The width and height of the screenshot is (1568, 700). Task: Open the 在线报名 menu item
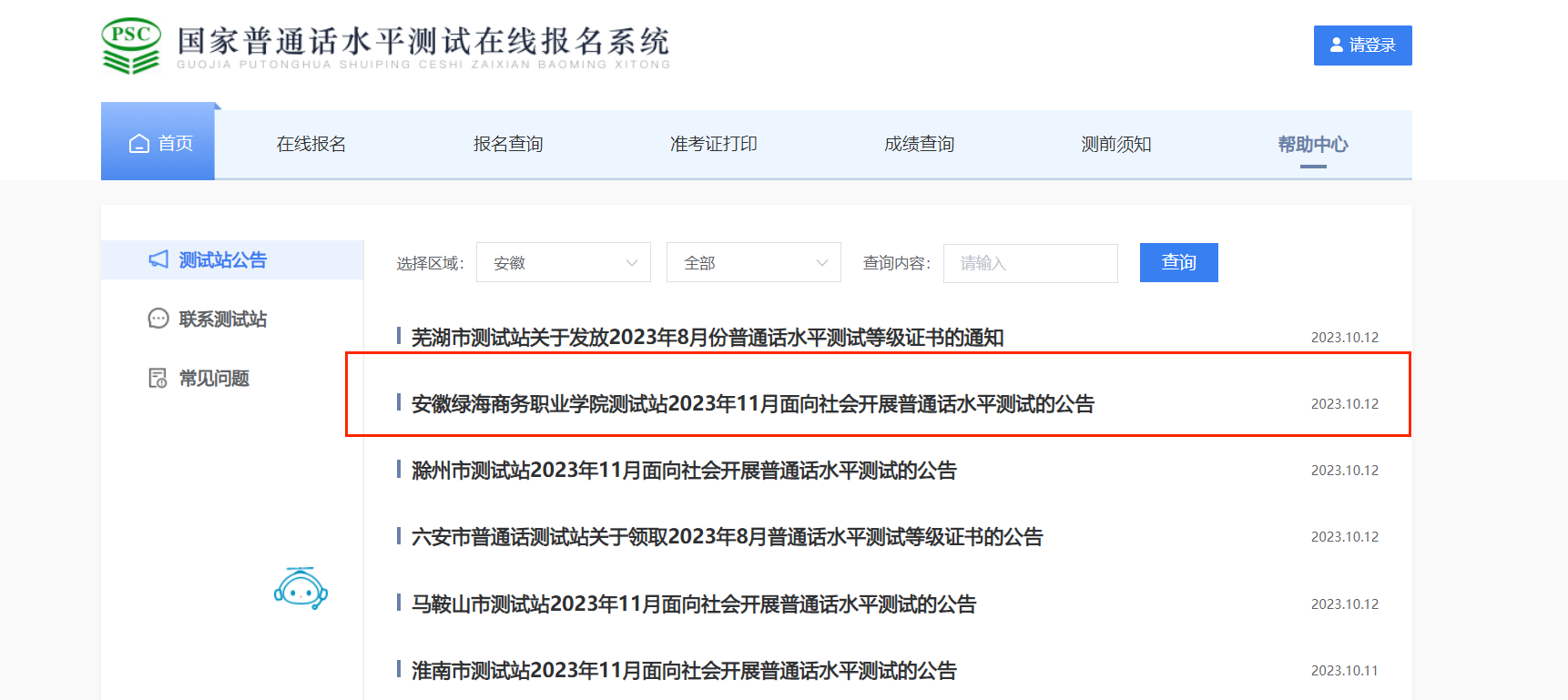tap(311, 144)
